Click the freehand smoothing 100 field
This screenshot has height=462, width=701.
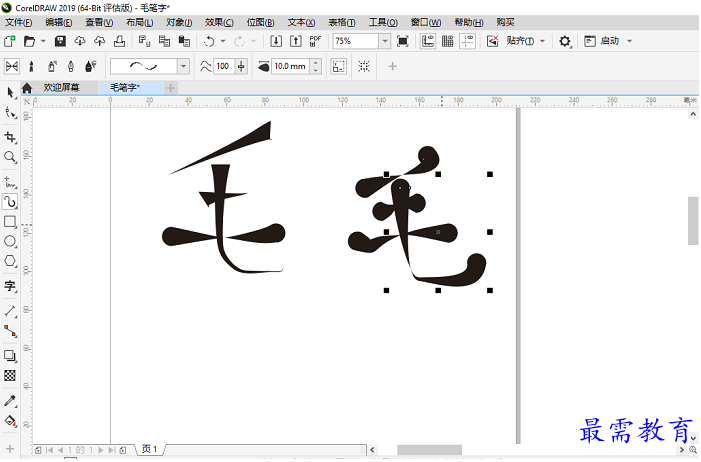[x=223, y=67]
